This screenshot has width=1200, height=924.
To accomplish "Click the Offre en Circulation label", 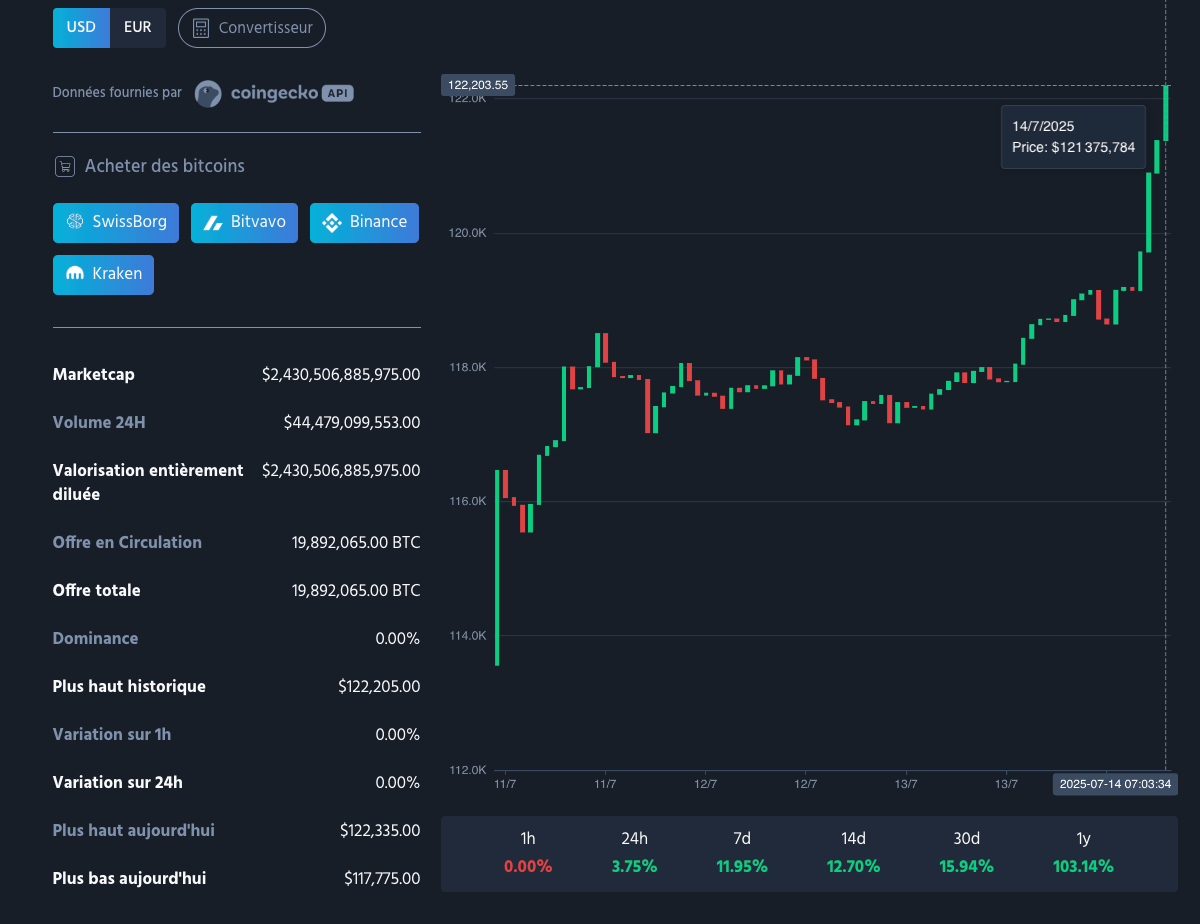I will (127, 542).
